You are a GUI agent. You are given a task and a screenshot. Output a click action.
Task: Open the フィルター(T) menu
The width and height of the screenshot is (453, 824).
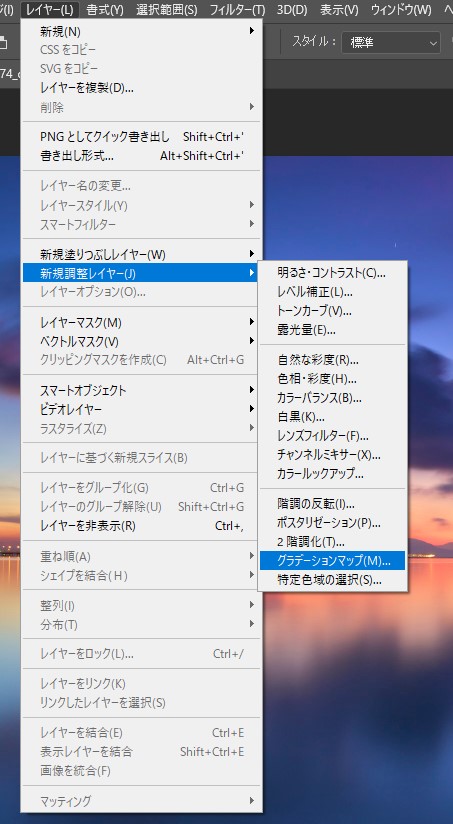coord(237,9)
